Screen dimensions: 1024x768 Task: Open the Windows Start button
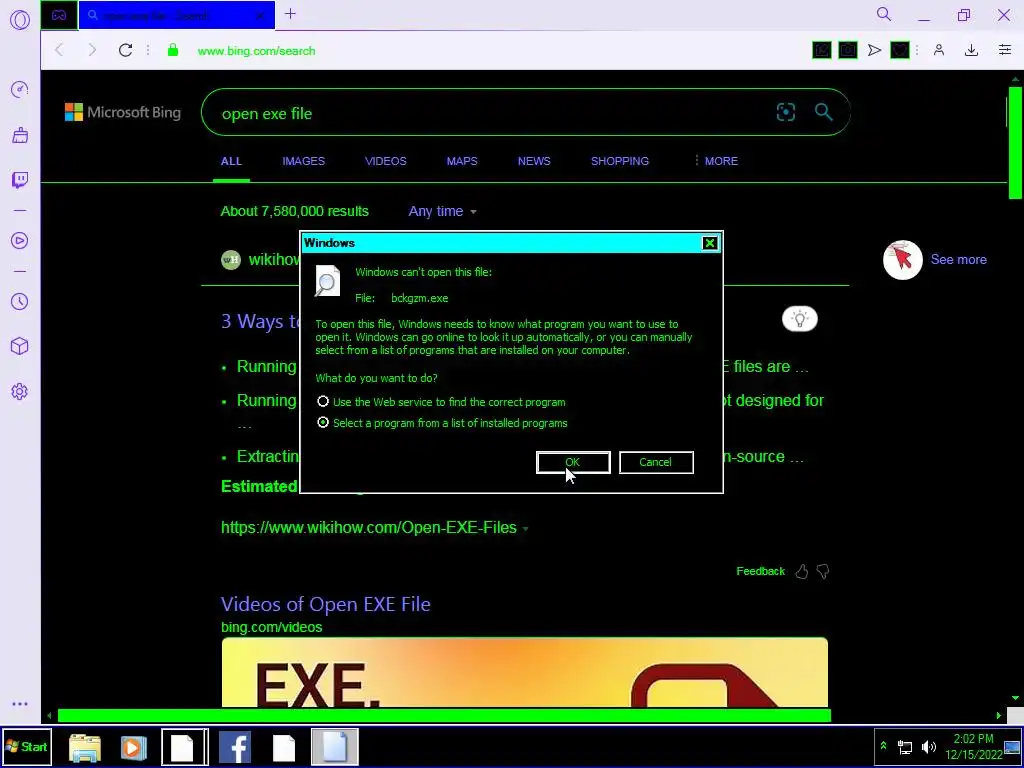(26, 746)
